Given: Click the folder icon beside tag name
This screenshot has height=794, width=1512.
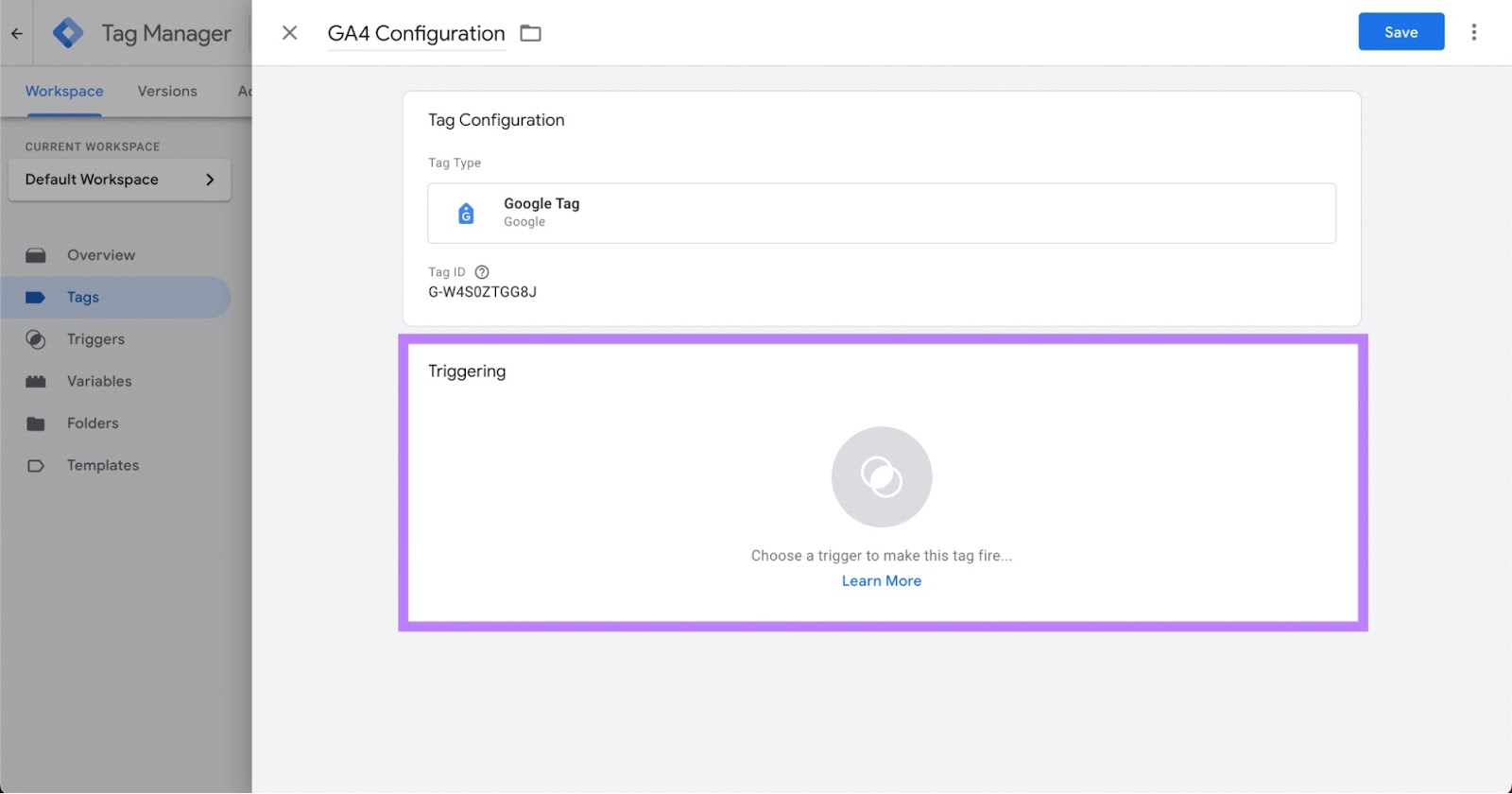Looking at the screenshot, I should click(x=531, y=33).
